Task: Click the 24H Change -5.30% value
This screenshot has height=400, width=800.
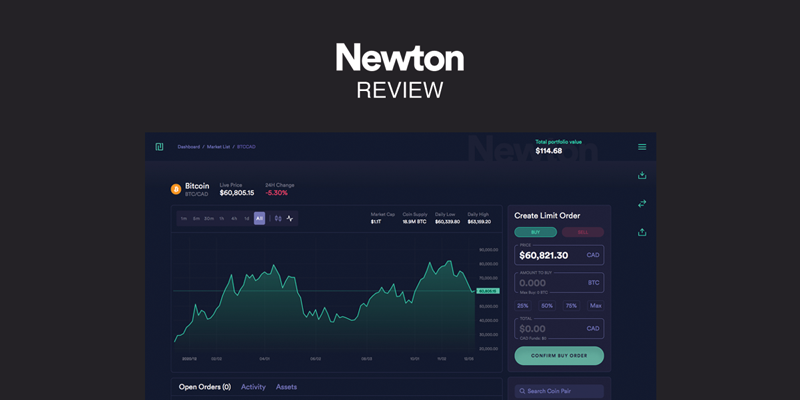Action: [277, 193]
